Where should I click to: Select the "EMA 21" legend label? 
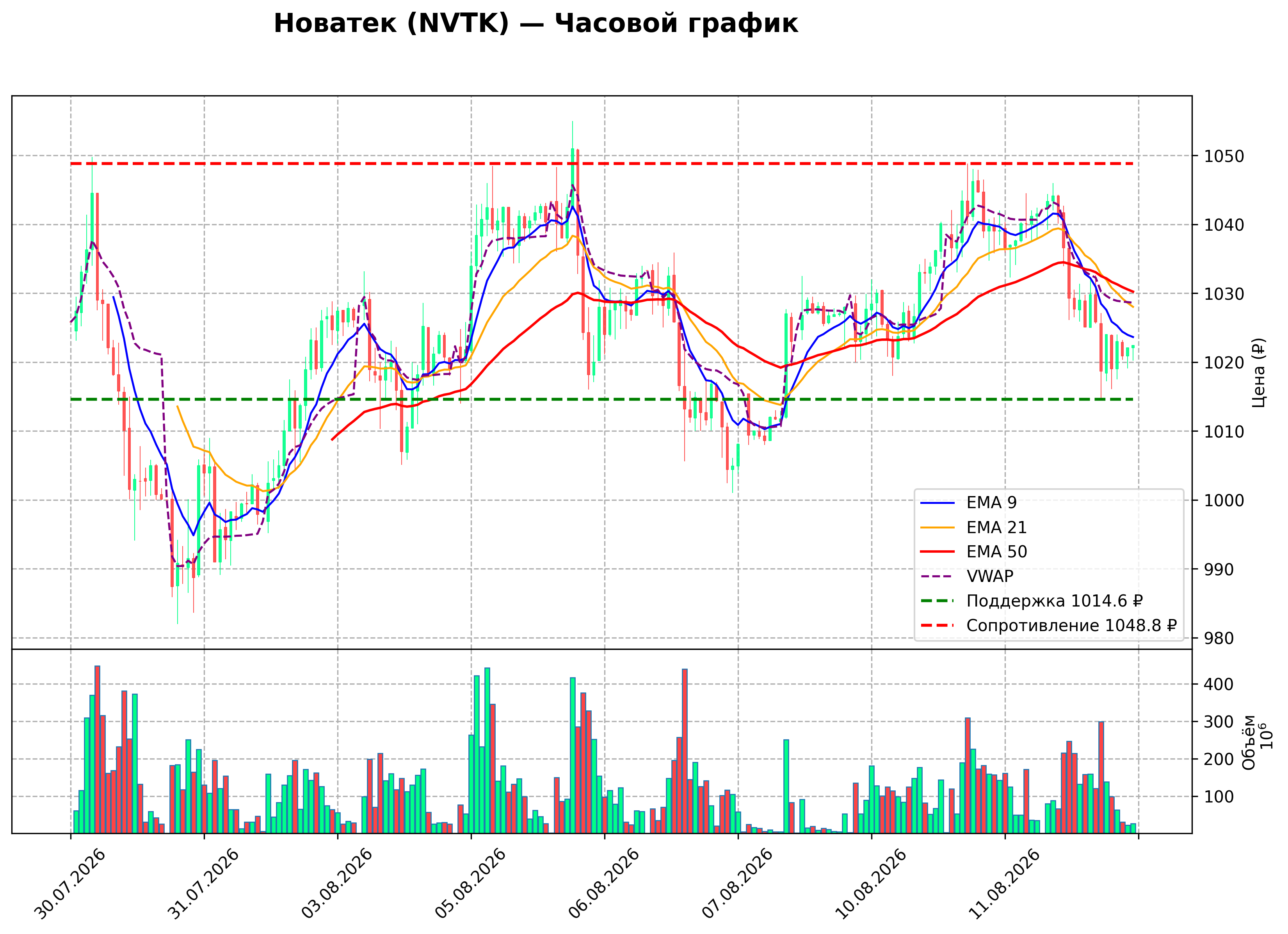997,527
